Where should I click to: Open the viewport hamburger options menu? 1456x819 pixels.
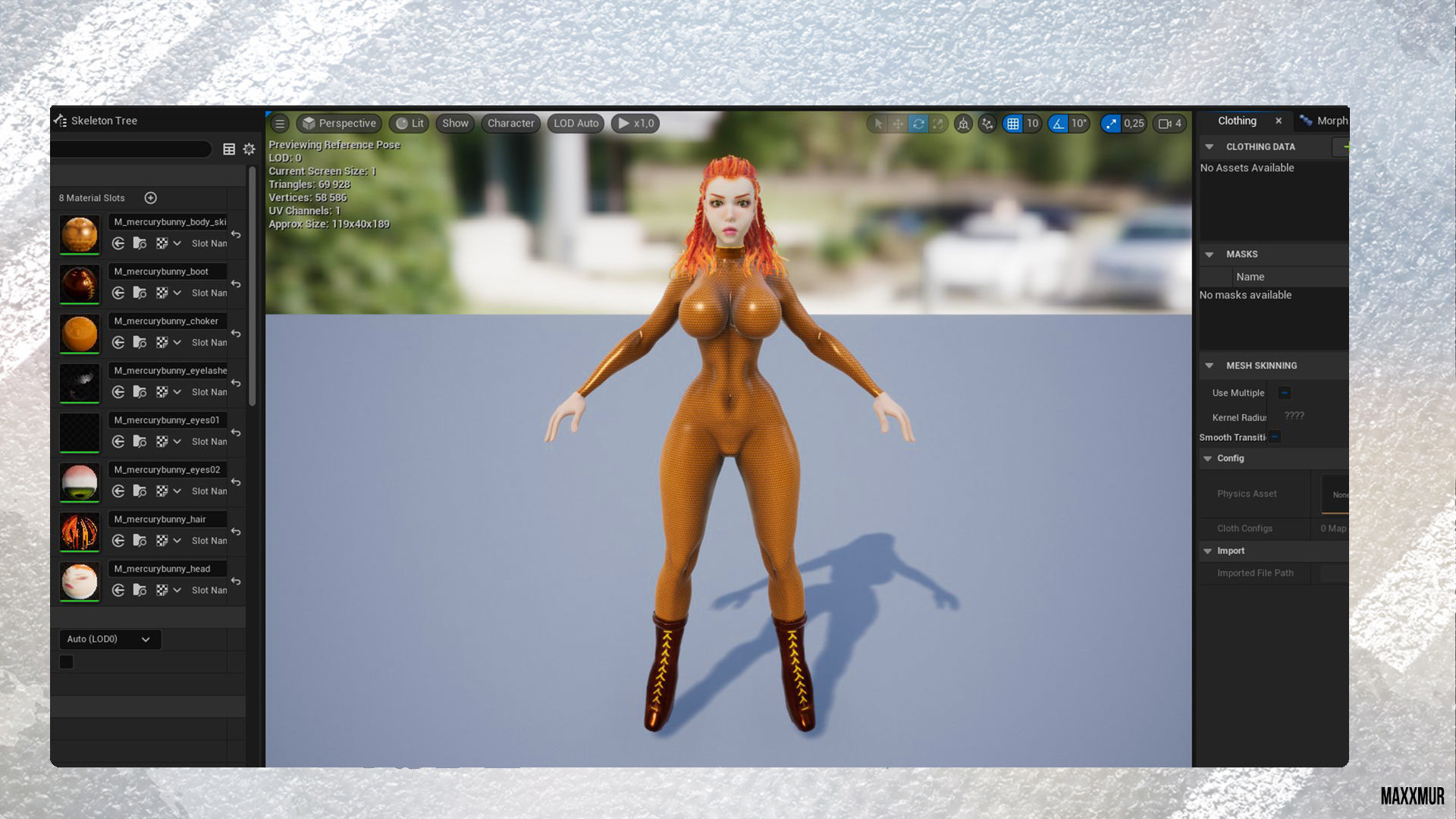[280, 124]
